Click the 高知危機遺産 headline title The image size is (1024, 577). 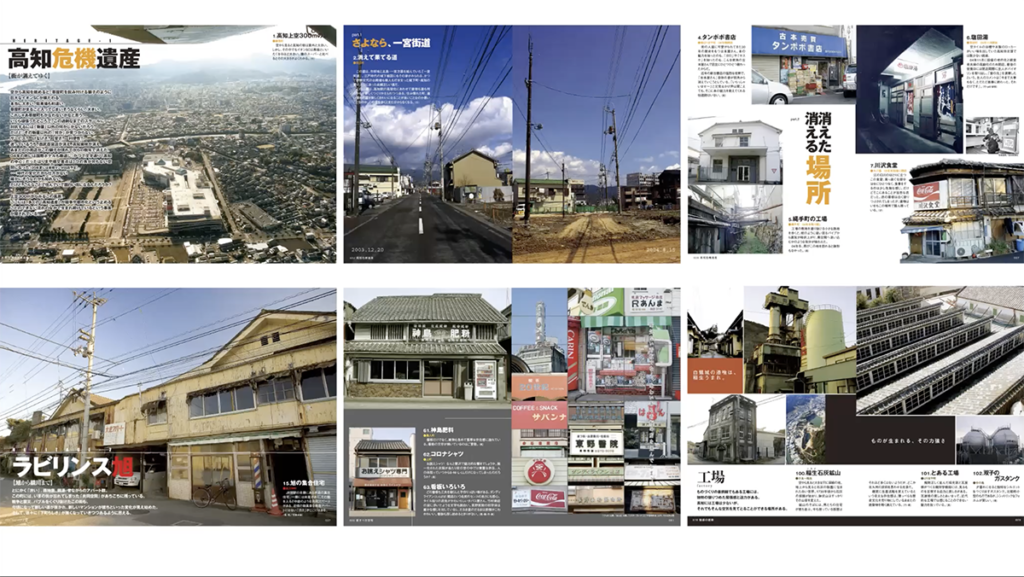74,59
